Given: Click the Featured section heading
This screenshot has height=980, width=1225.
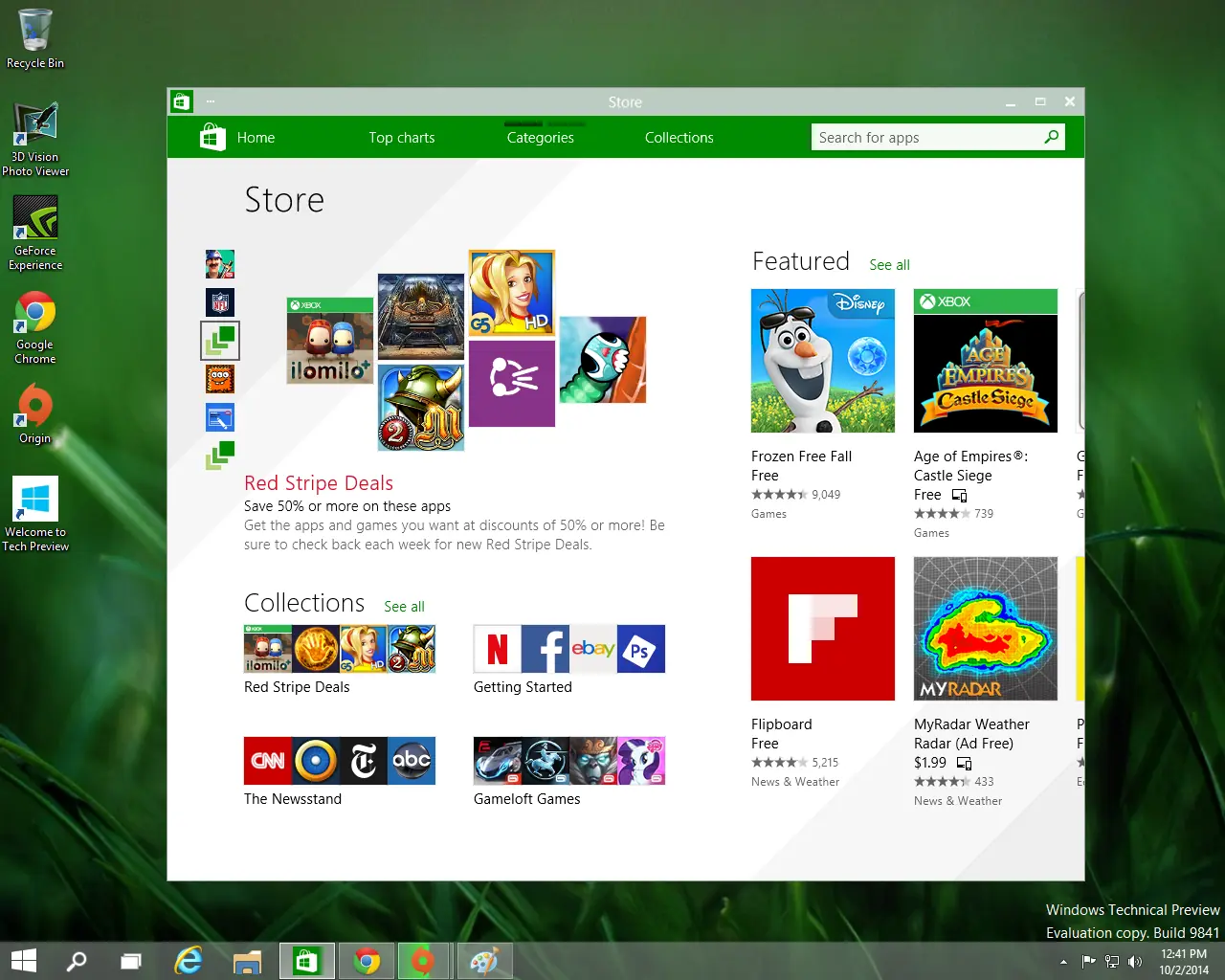Looking at the screenshot, I should 801,261.
